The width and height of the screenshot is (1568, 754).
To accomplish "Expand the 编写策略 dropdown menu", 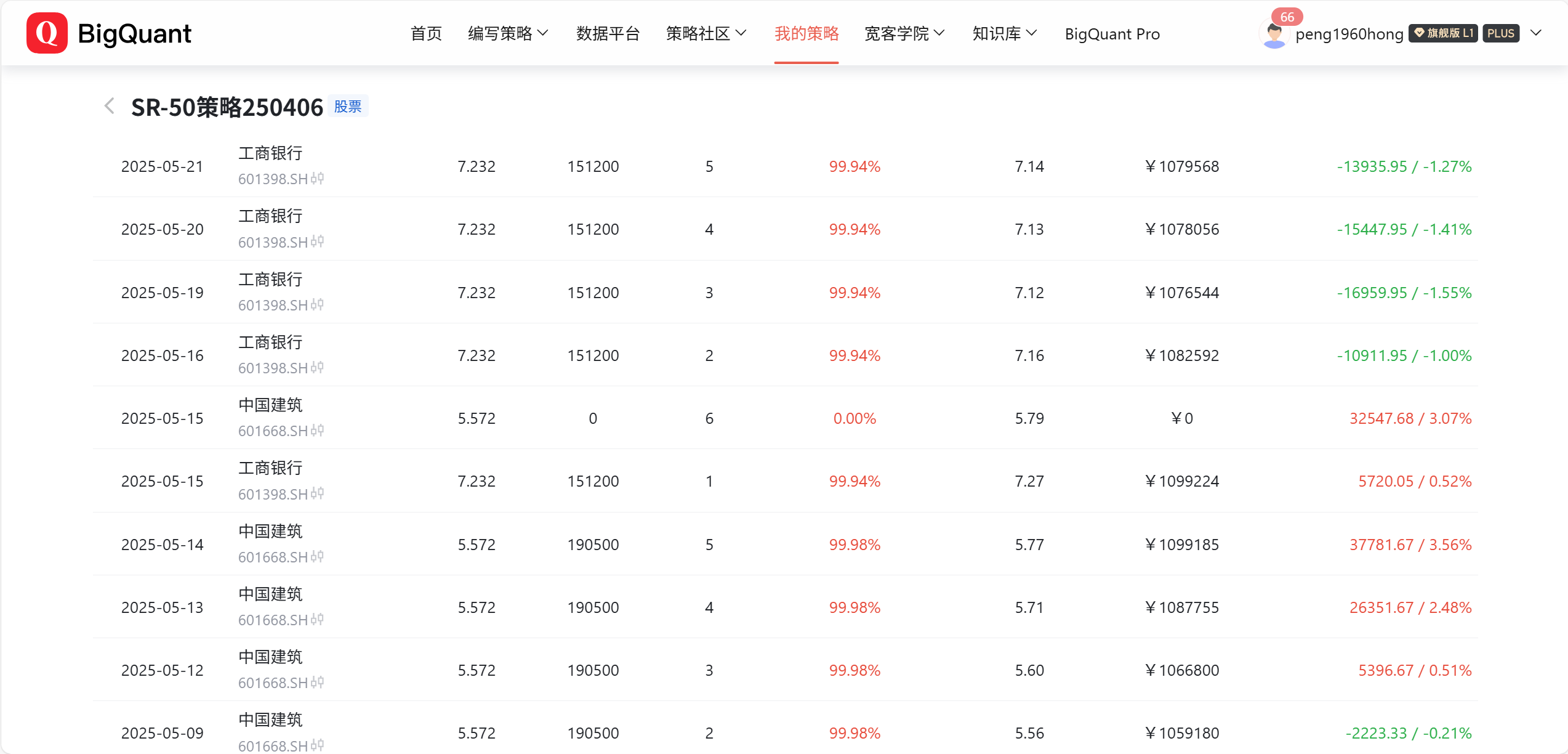I will click(507, 33).
